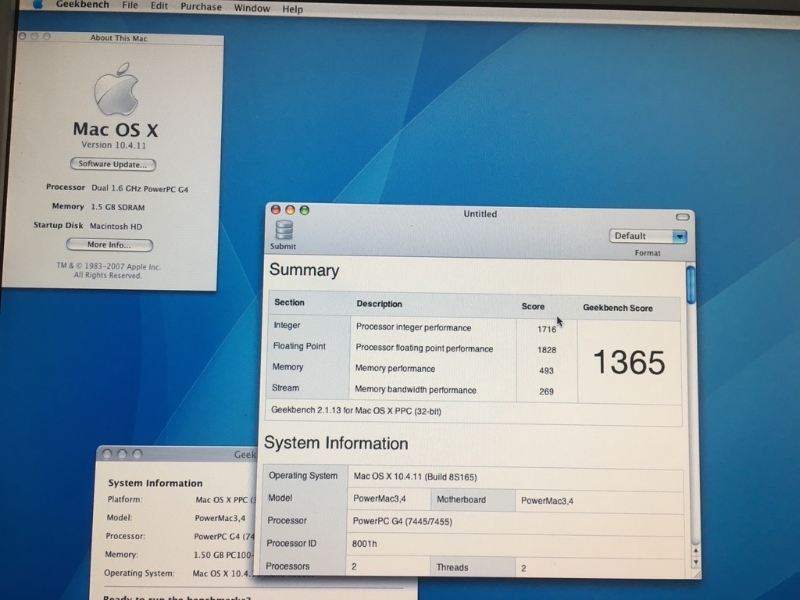This screenshot has height=600, width=800.
Task: Minimize the Untitled window with yellow button
Action: [290, 210]
